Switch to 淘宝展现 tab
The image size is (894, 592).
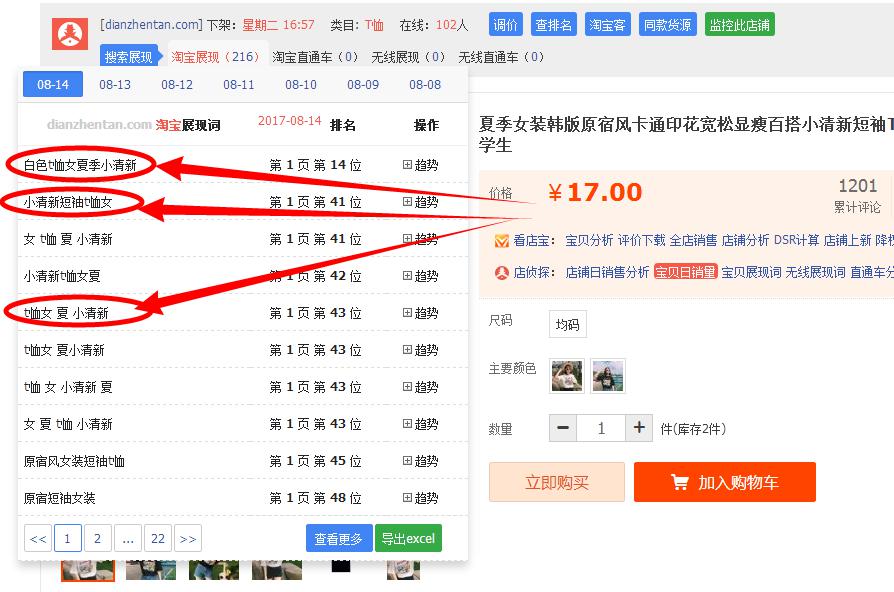(x=214, y=57)
